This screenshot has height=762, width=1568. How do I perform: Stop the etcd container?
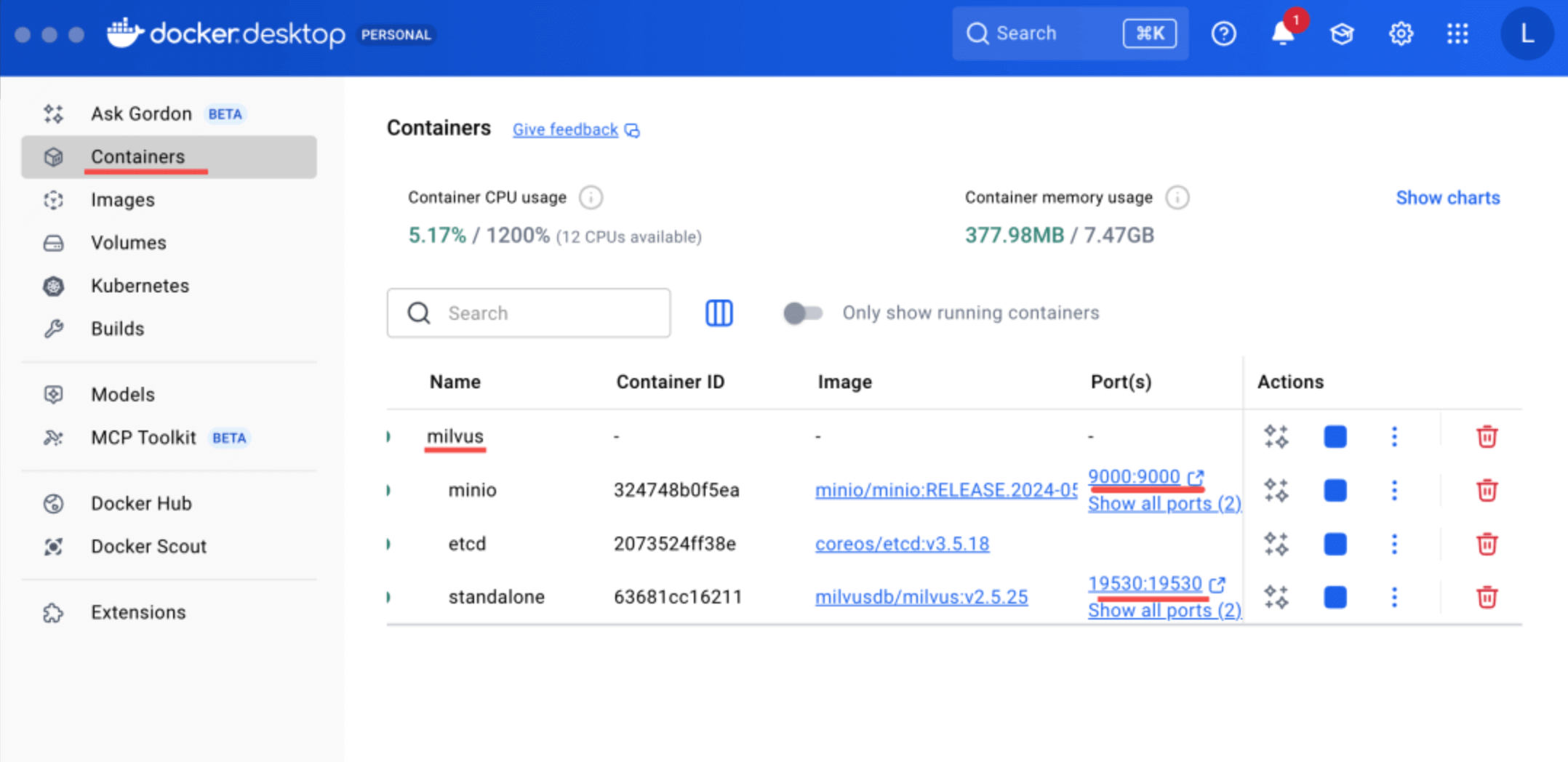coord(1335,544)
